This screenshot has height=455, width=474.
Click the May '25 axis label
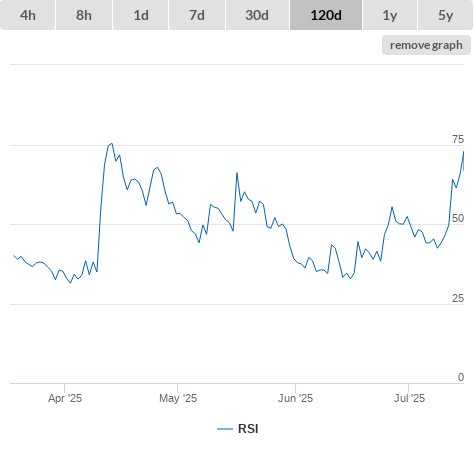pyautogui.click(x=178, y=398)
